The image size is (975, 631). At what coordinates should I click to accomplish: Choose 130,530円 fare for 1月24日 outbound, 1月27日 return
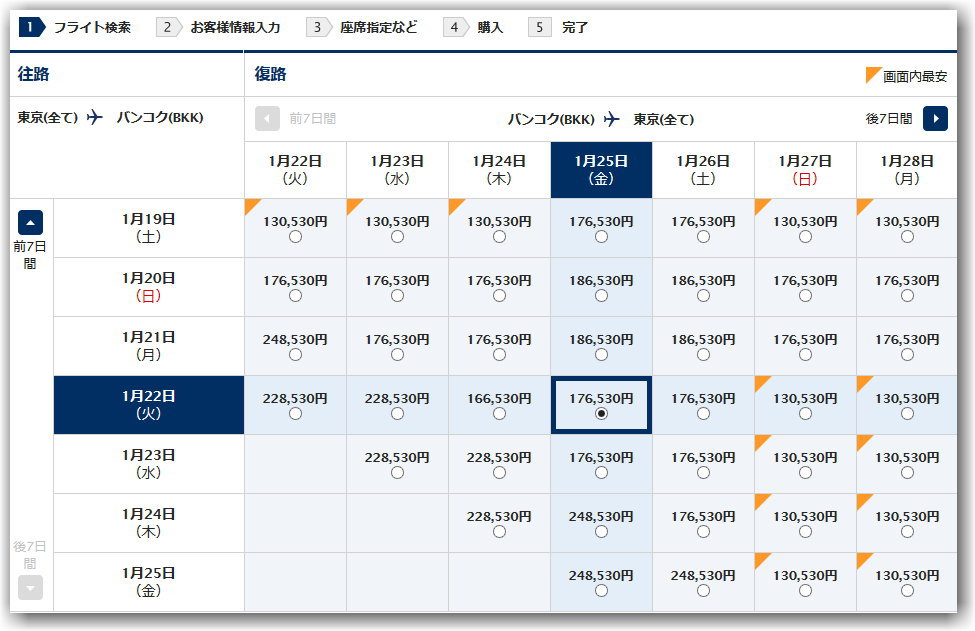tap(805, 532)
